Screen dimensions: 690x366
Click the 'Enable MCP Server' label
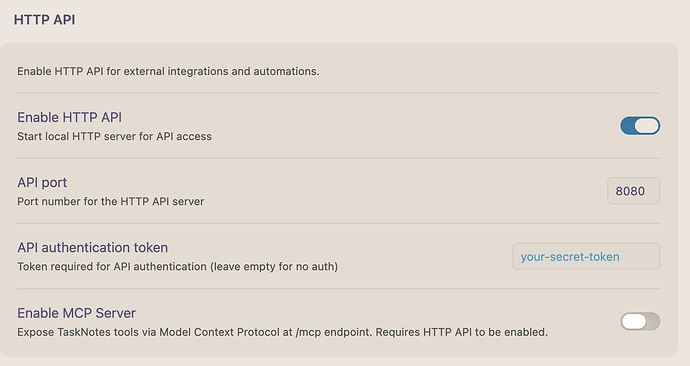pos(76,313)
